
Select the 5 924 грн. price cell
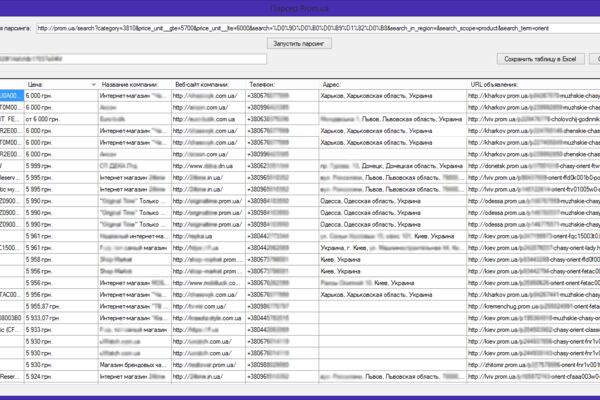[x=61, y=377]
